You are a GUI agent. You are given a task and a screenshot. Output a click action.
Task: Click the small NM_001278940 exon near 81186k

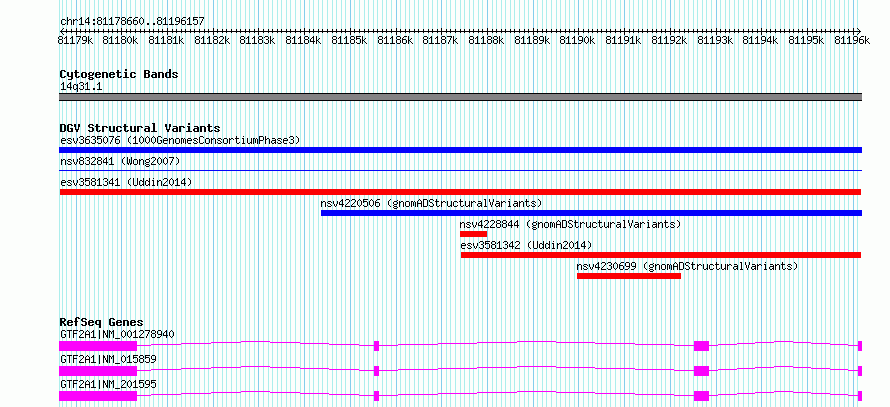tap(376, 346)
